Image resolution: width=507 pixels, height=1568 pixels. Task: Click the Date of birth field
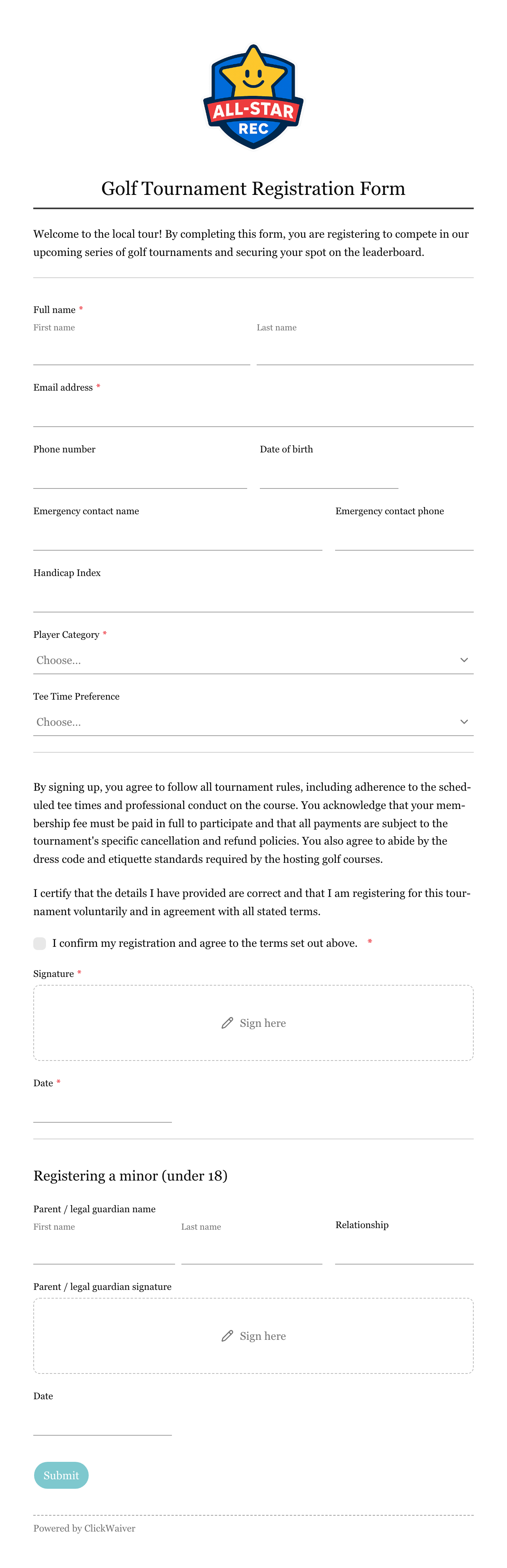point(329,475)
